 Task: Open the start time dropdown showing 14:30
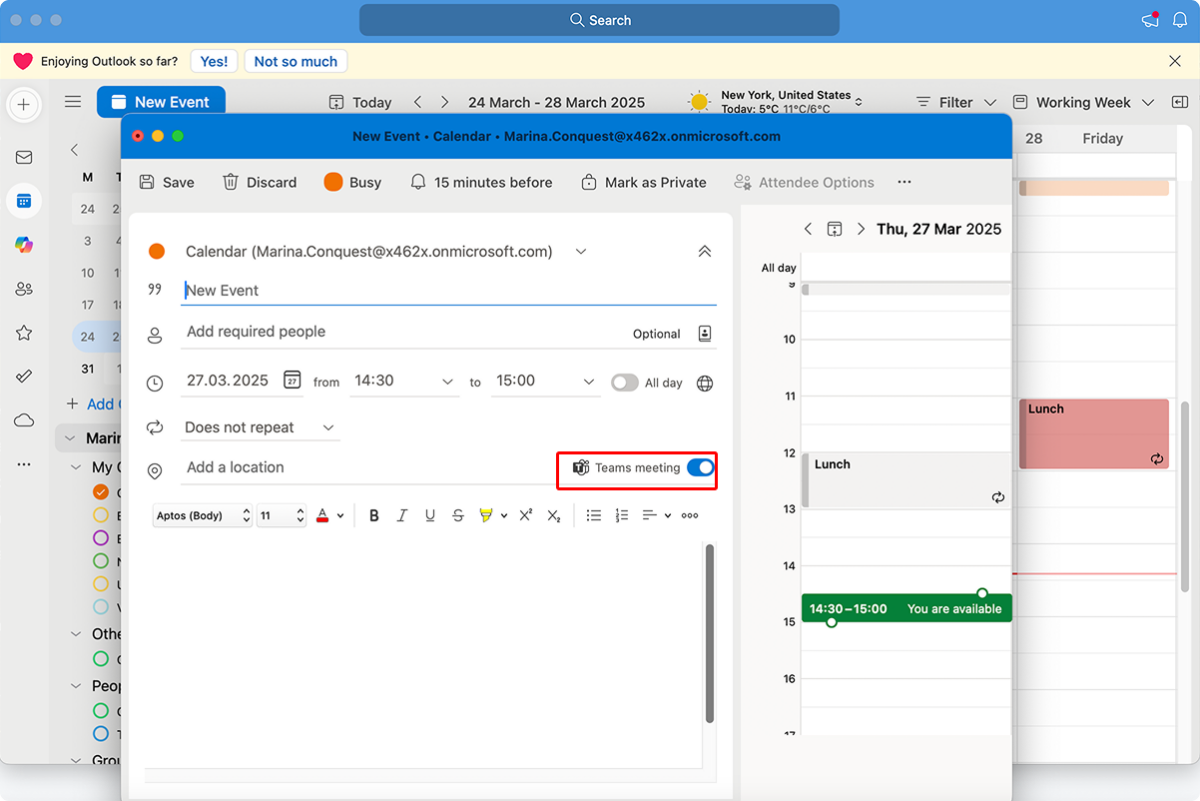(x=449, y=381)
